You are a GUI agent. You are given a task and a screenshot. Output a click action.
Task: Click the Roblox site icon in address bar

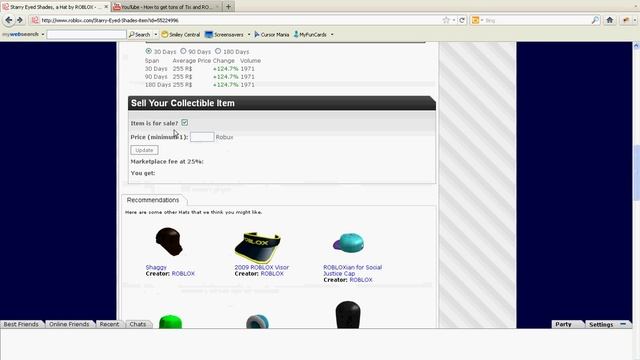[35, 20]
